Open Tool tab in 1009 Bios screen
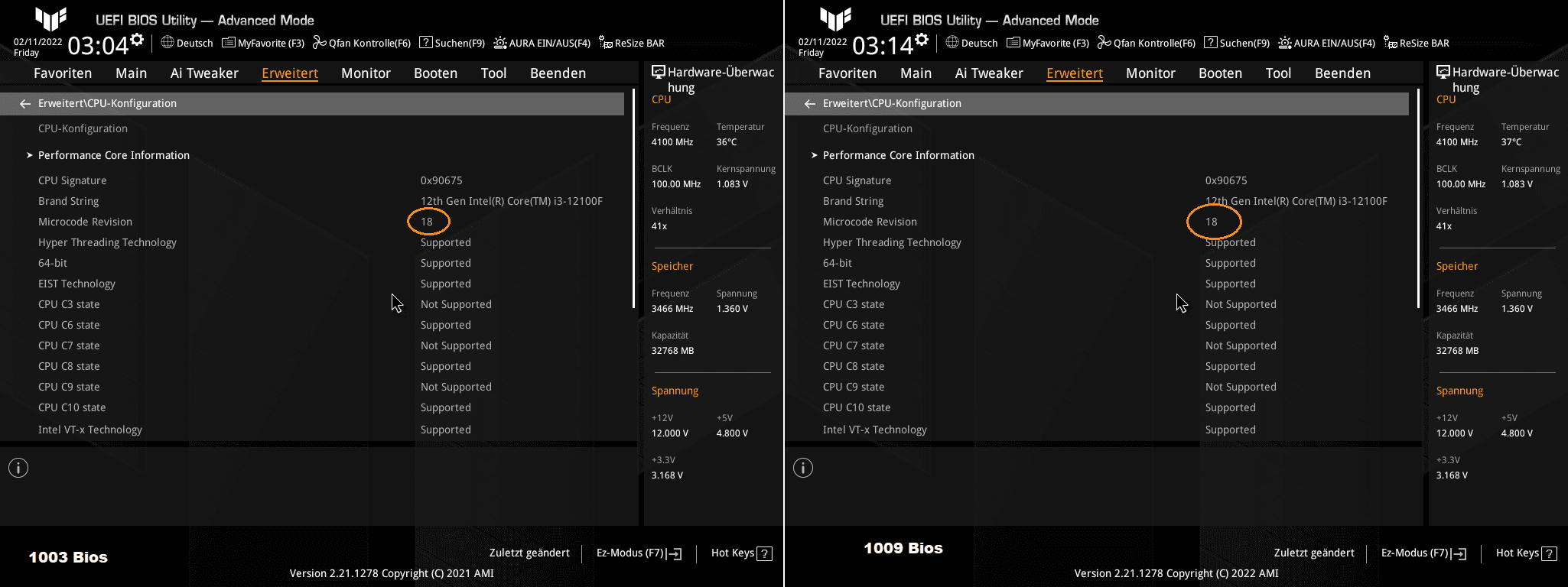Screen dimensions: 1568x587 tap(1279, 73)
